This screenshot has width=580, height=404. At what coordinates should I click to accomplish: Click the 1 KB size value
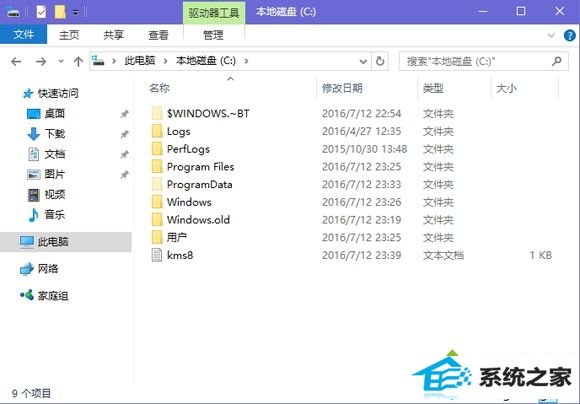pos(540,255)
